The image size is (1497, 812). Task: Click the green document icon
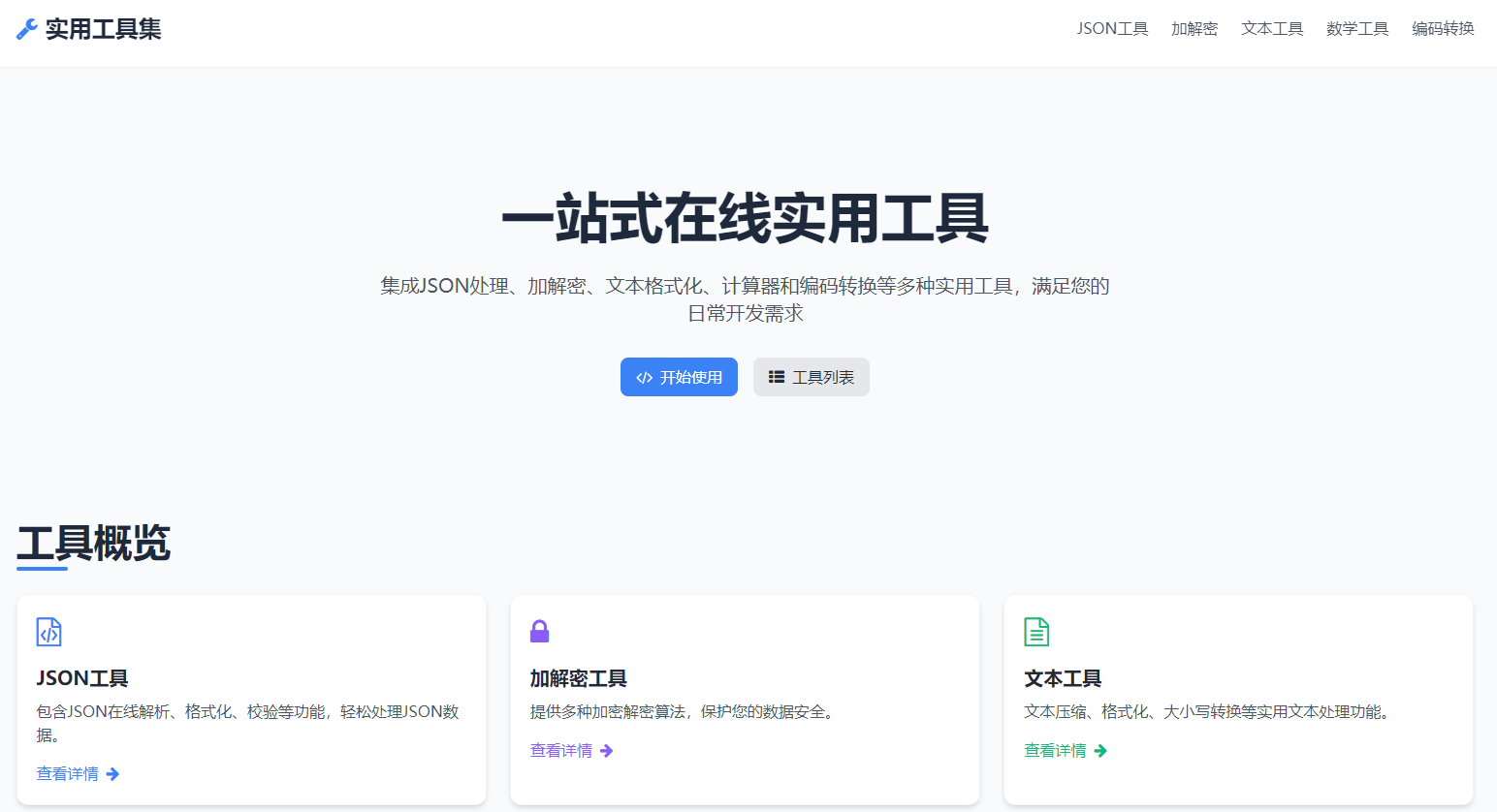pos(1036,632)
